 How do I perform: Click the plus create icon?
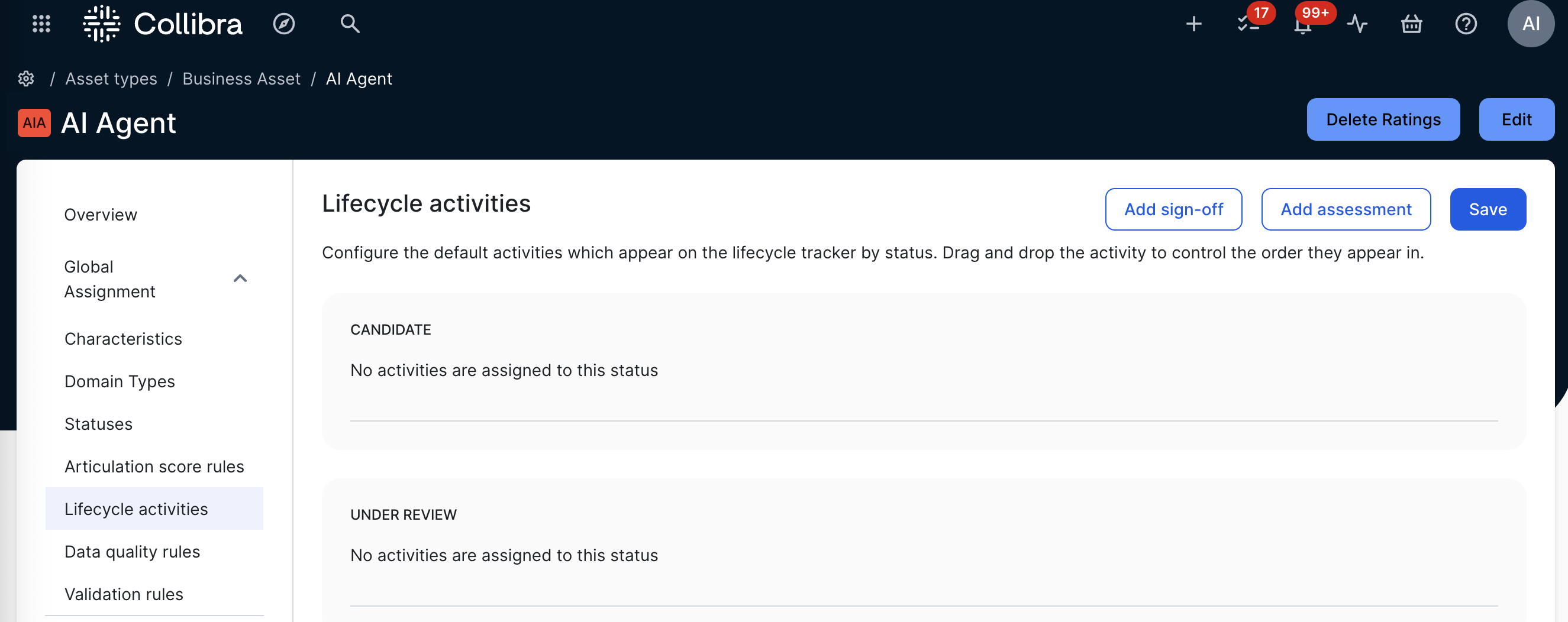point(1193,24)
